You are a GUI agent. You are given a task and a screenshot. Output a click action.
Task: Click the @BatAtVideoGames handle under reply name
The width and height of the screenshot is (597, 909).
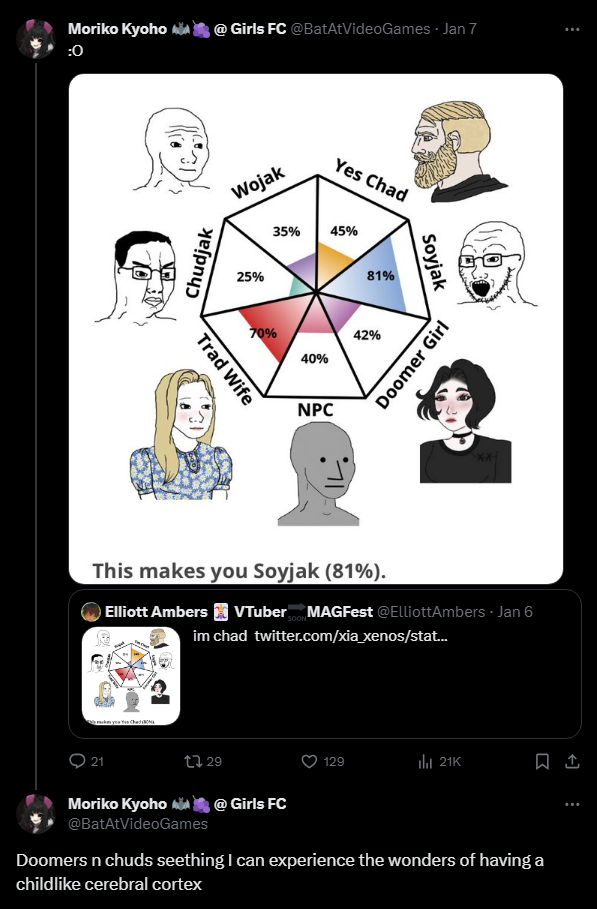pos(138,824)
